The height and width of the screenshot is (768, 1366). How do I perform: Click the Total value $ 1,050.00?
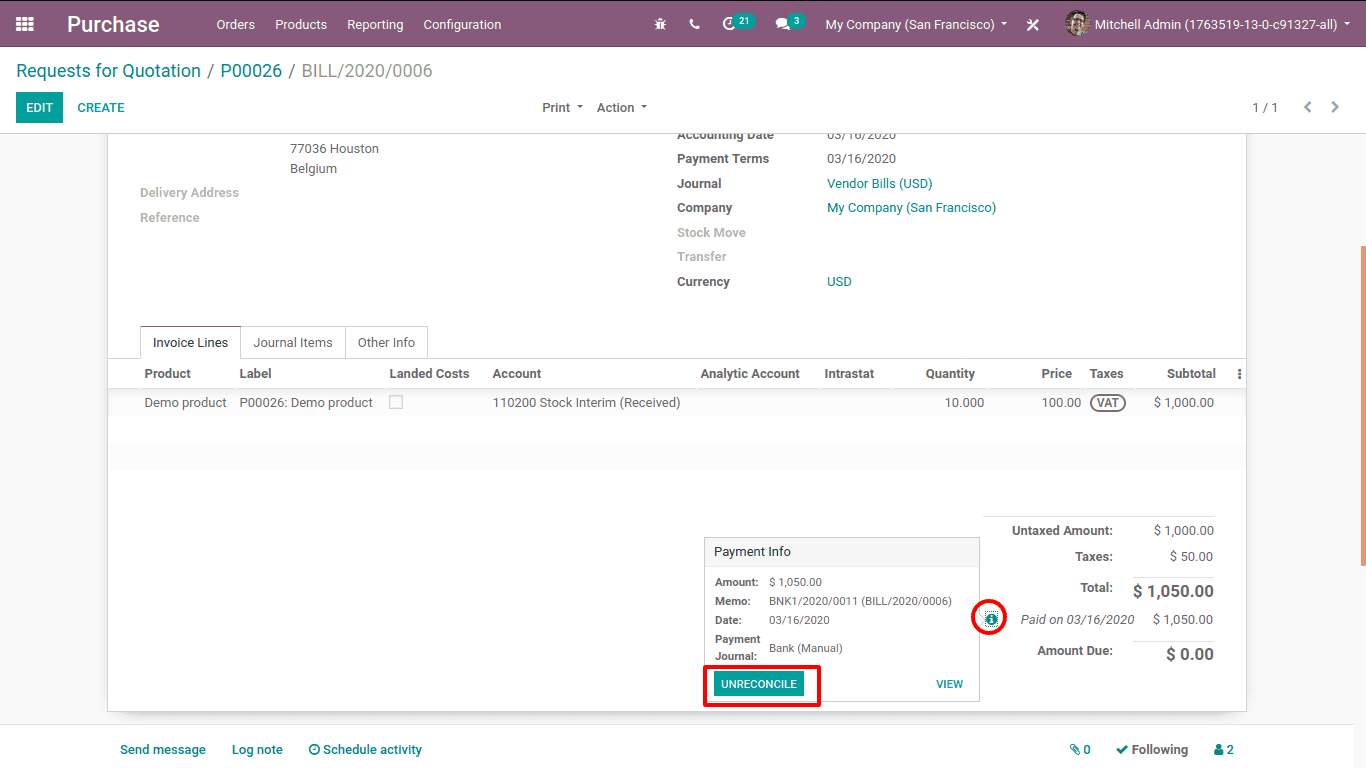pyautogui.click(x=1173, y=591)
